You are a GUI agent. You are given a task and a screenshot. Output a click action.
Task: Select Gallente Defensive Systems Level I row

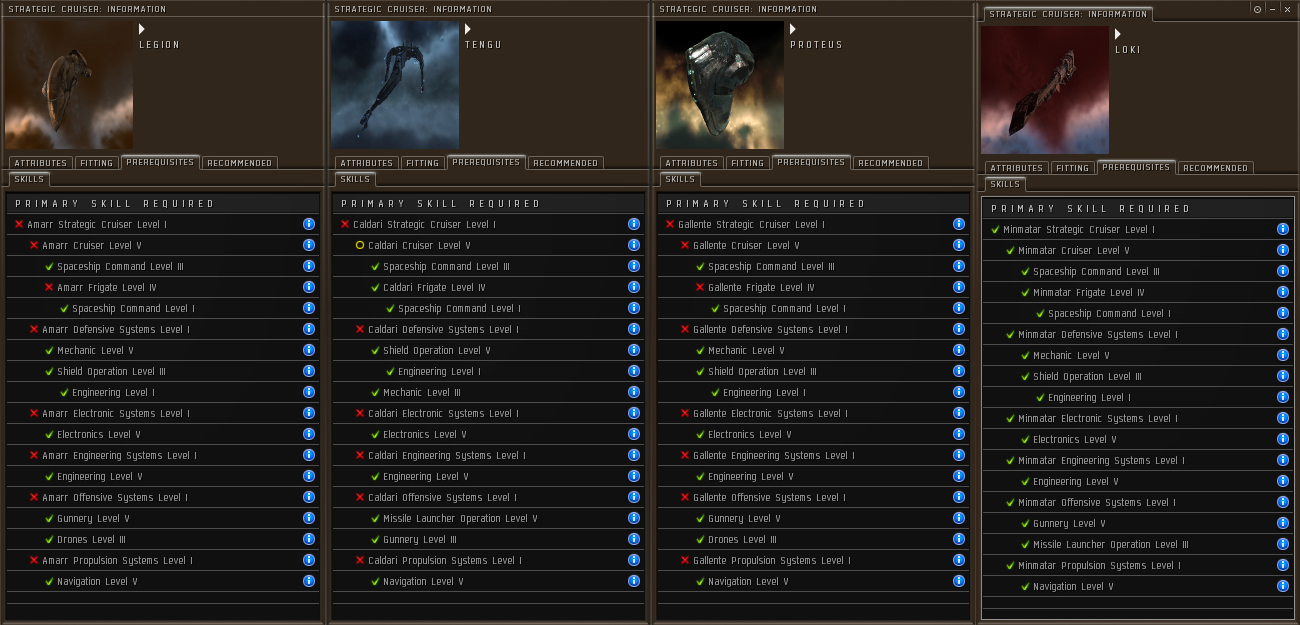coord(814,329)
